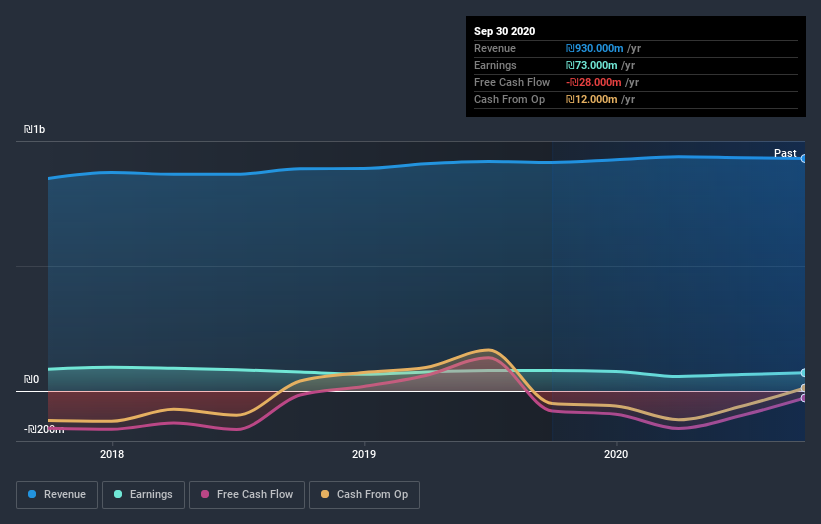Click the Free Cash Flow endpoint marker
The image size is (821, 524).
click(803, 398)
